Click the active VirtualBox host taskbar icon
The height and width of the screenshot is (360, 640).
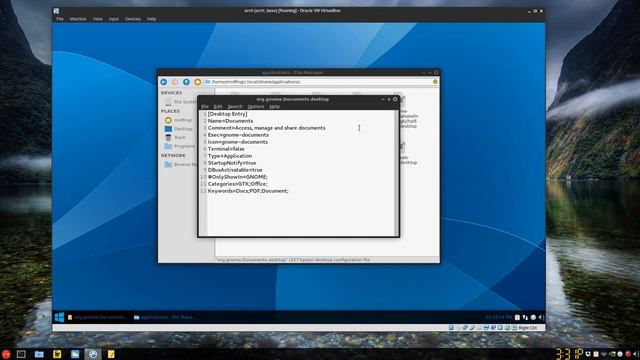[93, 354]
